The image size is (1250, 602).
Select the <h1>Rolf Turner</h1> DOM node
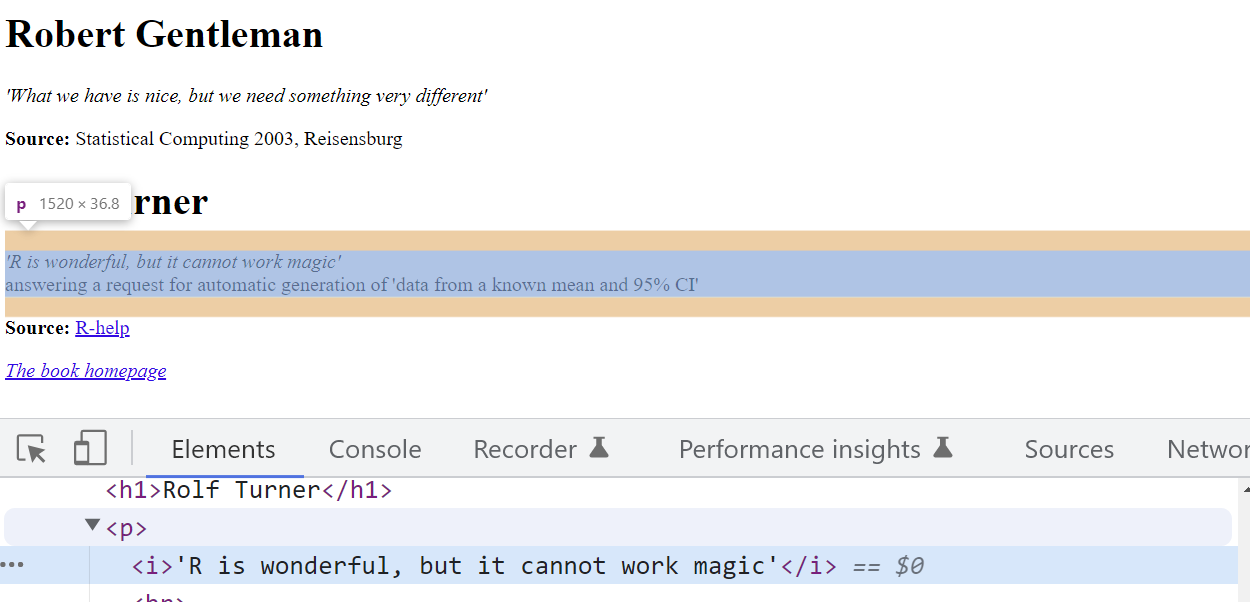pos(249,490)
